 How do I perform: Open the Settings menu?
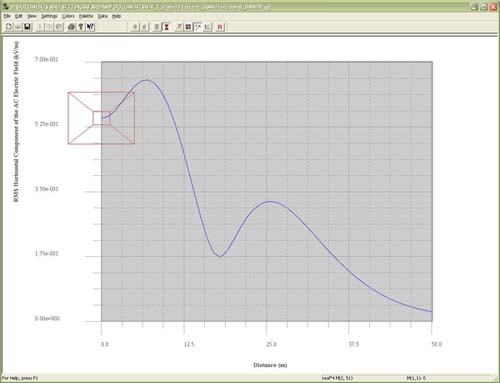pos(49,16)
